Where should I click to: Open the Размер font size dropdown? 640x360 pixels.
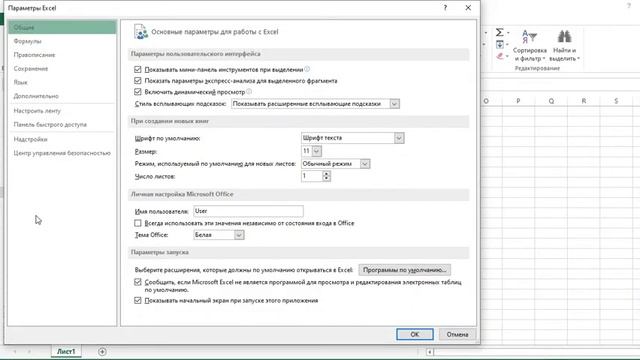(317, 151)
